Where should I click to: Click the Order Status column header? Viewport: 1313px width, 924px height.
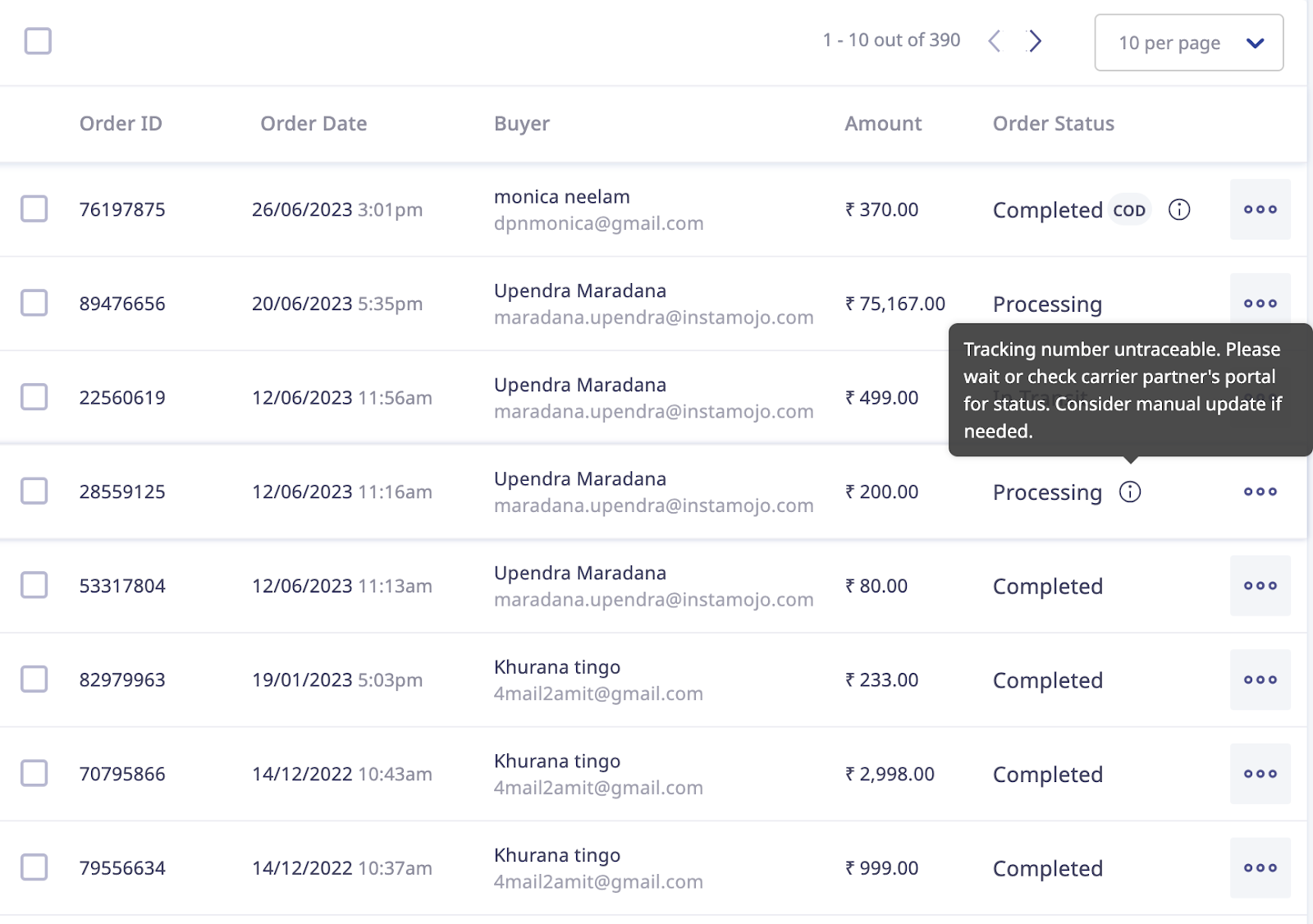pos(1053,124)
